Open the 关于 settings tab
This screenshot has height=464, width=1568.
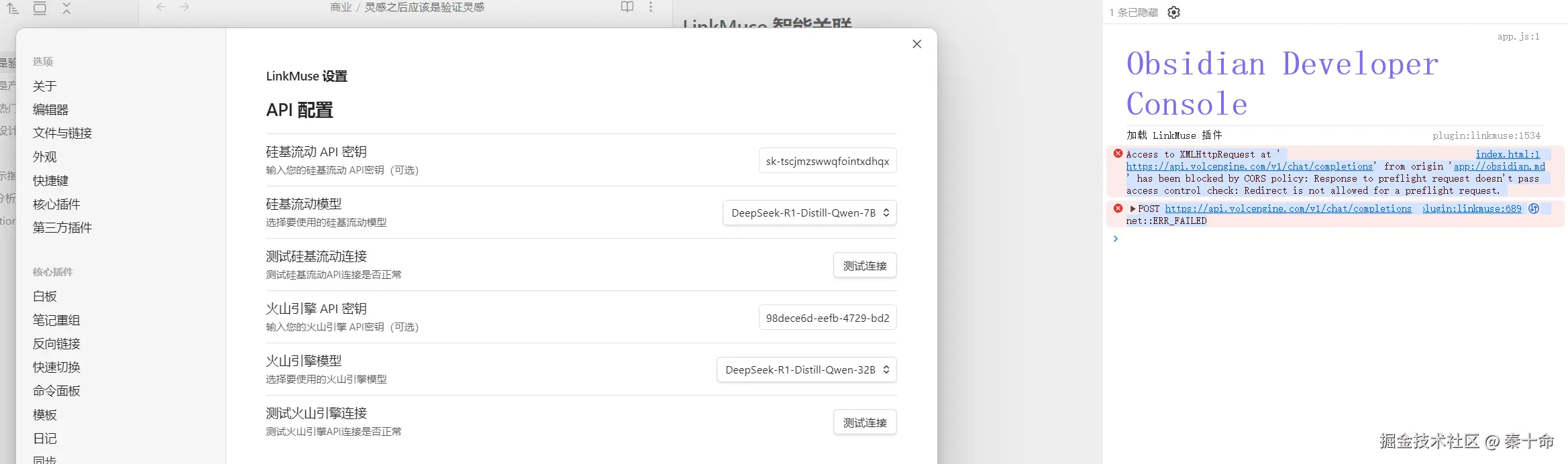pyautogui.click(x=45, y=86)
